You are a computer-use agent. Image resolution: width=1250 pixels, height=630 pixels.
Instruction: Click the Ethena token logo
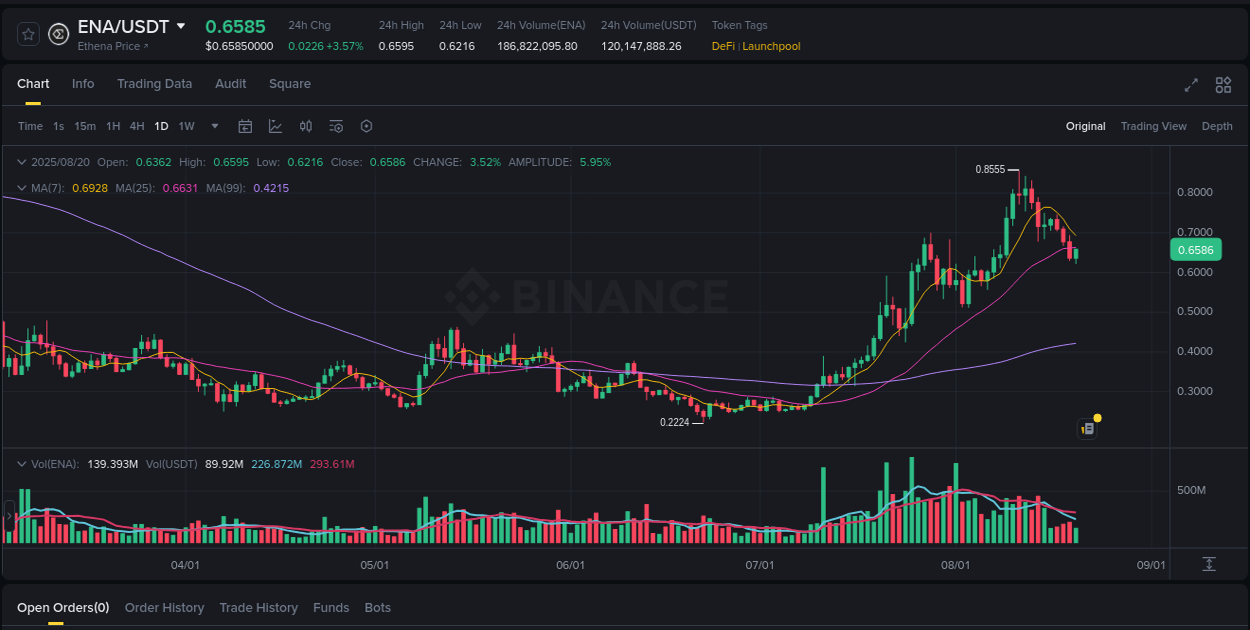click(57, 33)
